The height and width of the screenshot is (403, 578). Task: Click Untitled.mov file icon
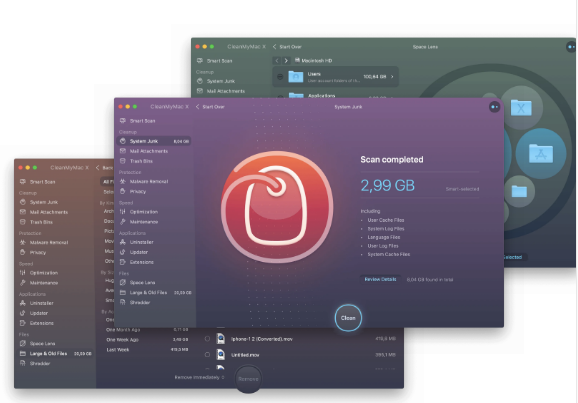220,354
